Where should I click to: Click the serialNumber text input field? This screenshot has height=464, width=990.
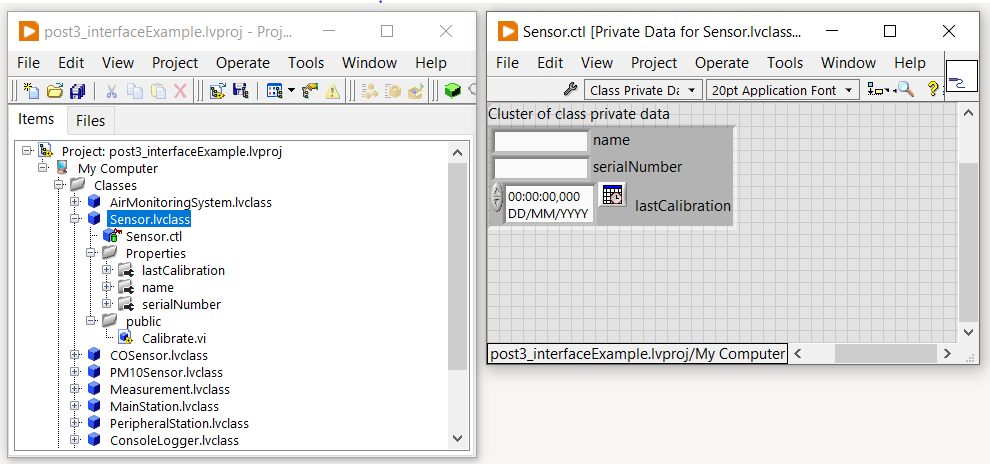pos(541,167)
